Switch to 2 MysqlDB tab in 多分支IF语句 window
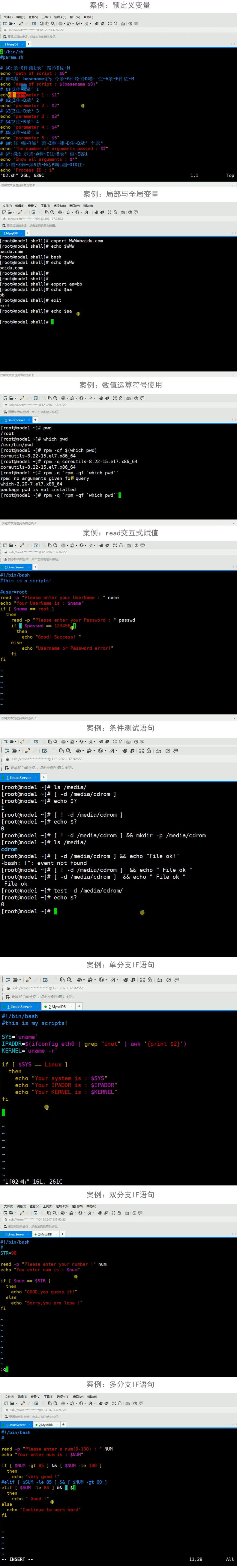This screenshot has width=237, height=1568. (45, 1425)
